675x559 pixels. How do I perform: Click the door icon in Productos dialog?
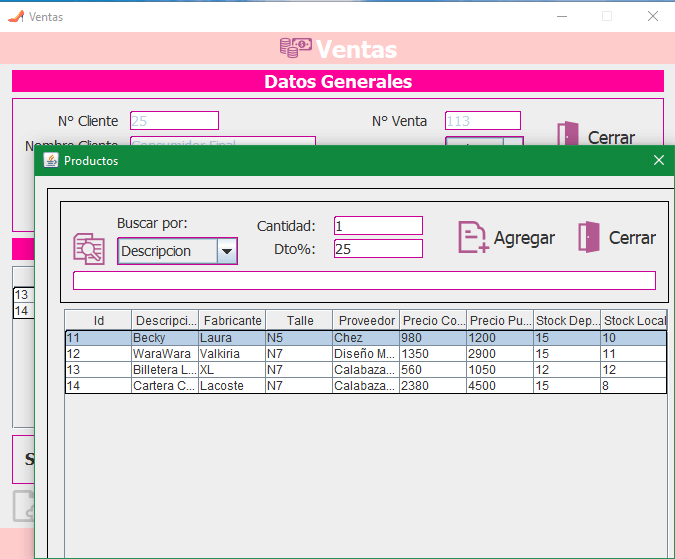(x=589, y=237)
